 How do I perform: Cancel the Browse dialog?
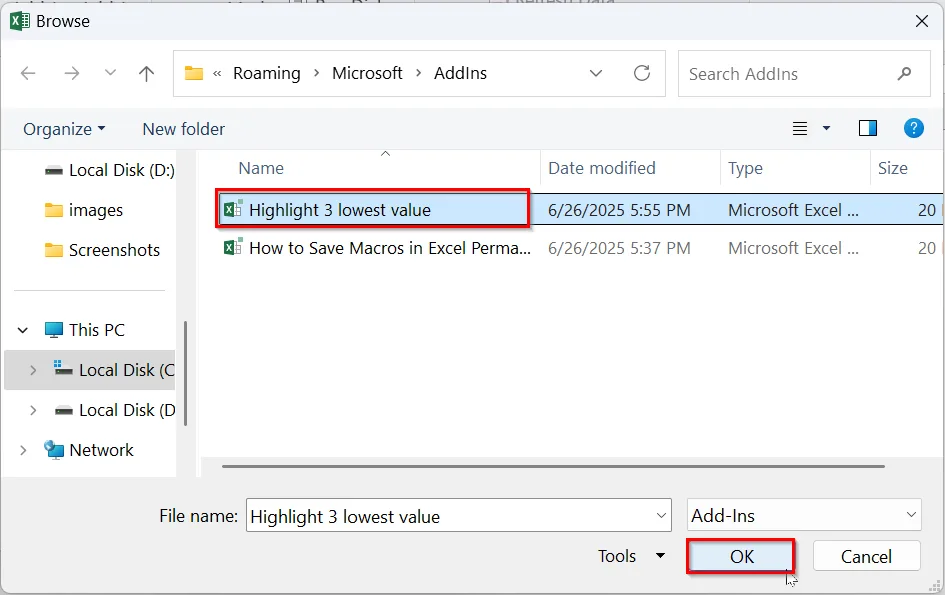click(866, 556)
